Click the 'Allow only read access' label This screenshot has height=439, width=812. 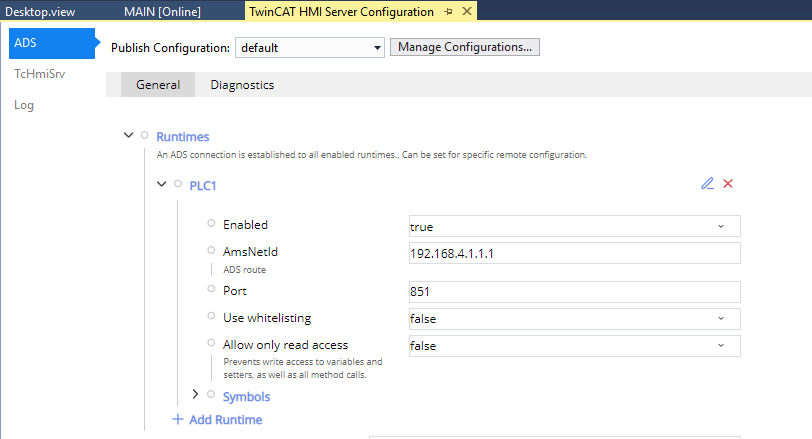point(285,345)
